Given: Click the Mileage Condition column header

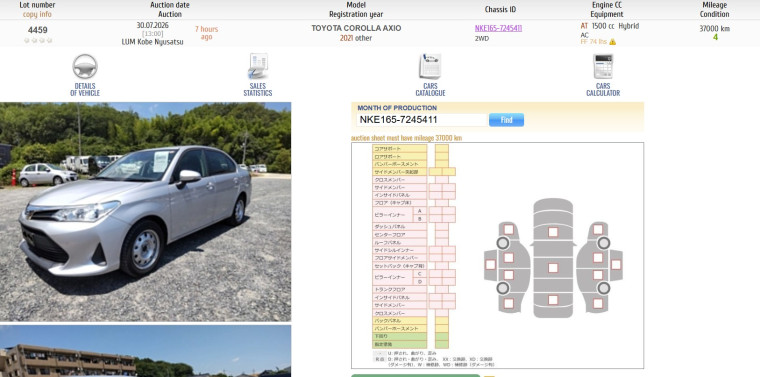Looking at the screenshot, I should [714, 9].
